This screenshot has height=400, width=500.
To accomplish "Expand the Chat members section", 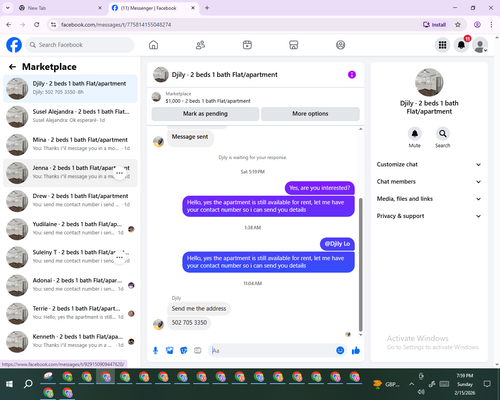I will pos(429,182).
